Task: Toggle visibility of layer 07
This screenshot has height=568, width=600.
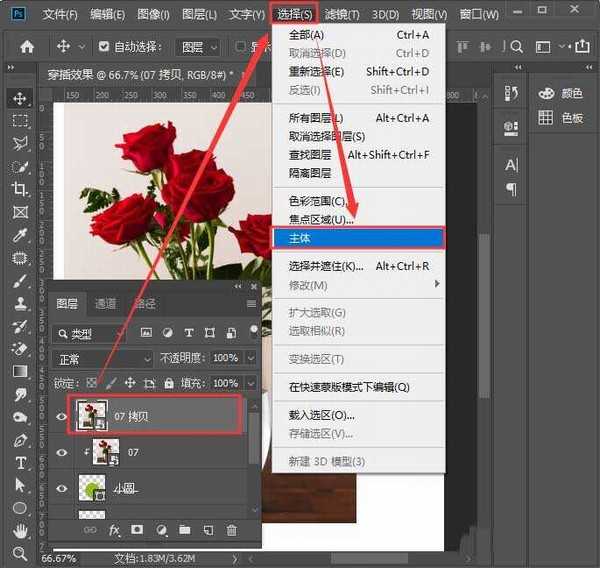Action: 60,452
